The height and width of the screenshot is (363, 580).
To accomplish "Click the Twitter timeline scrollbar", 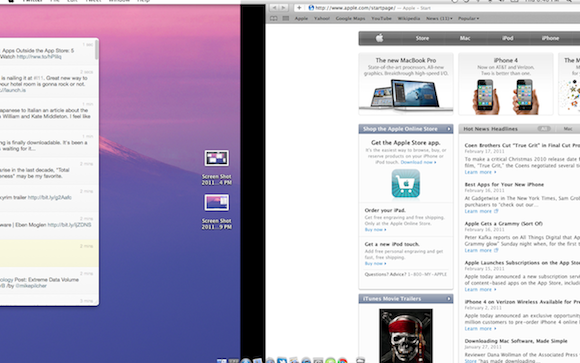I will [x=97, y=50].
